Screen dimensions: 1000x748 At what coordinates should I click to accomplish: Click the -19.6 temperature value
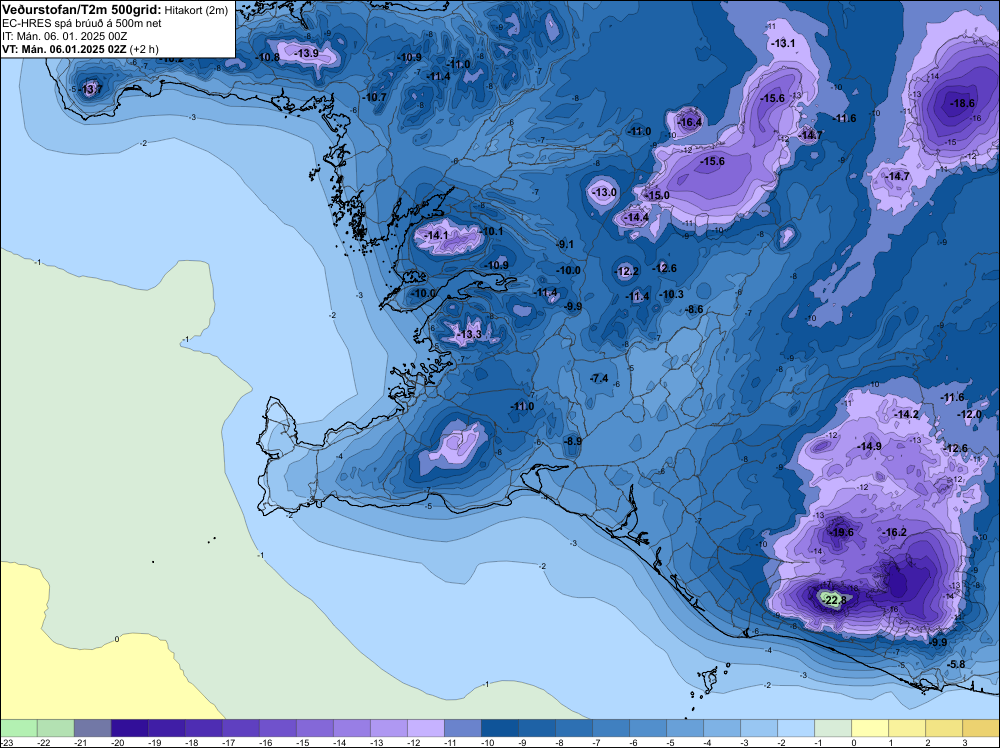[842, 532]
